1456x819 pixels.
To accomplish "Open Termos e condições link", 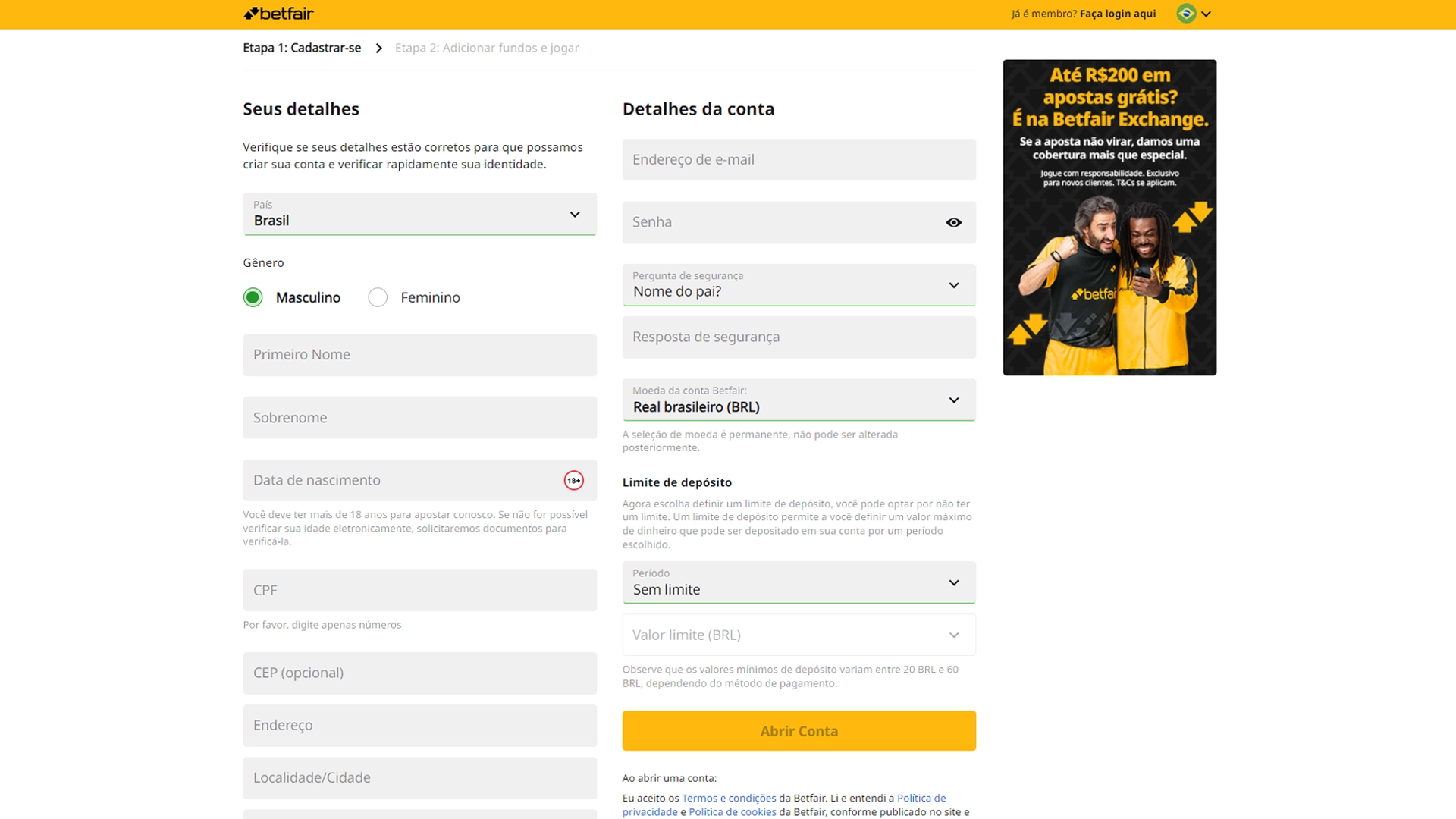I will pos(729,798).
